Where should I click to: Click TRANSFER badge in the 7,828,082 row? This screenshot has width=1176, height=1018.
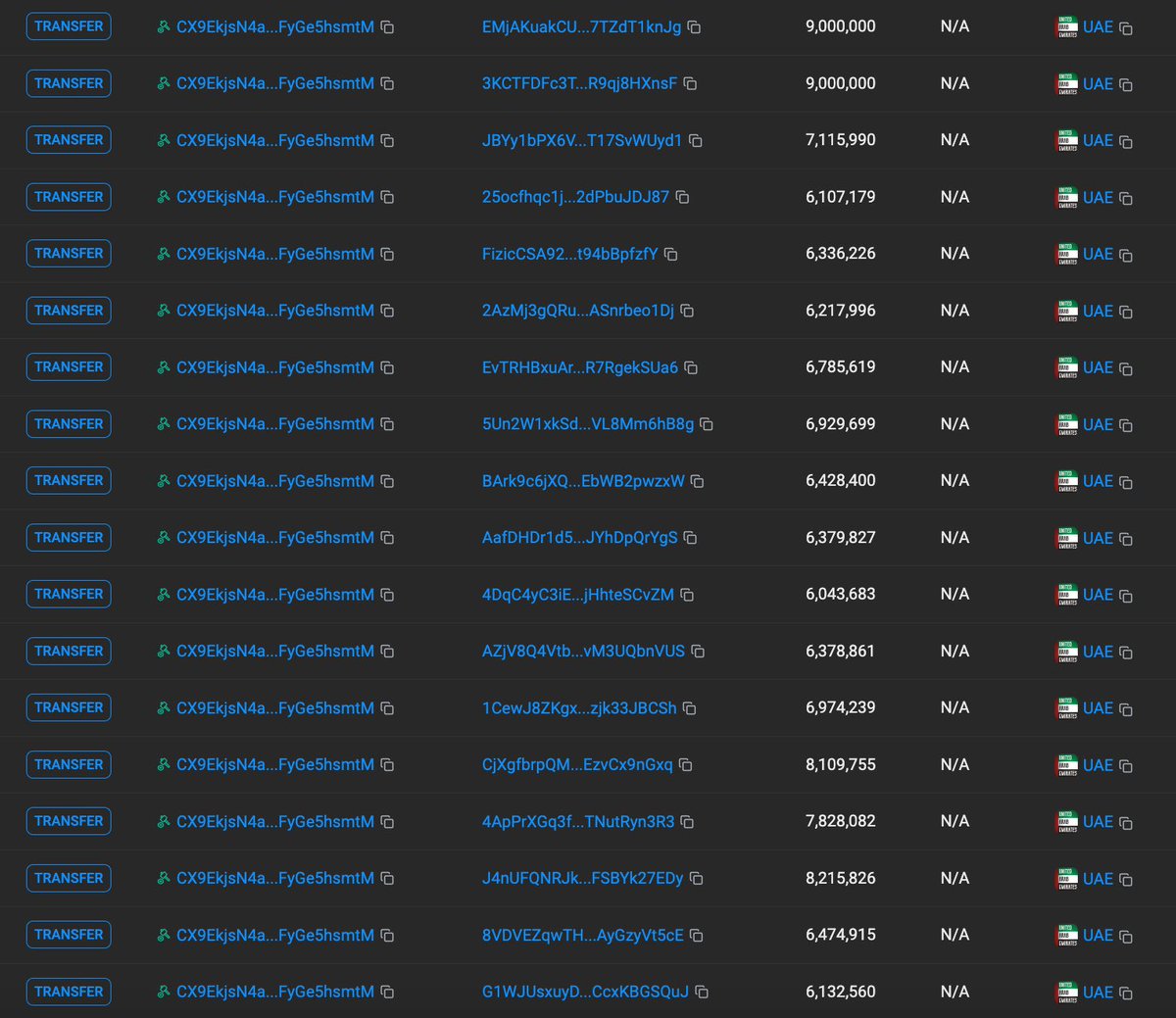[x=69, y=821]
